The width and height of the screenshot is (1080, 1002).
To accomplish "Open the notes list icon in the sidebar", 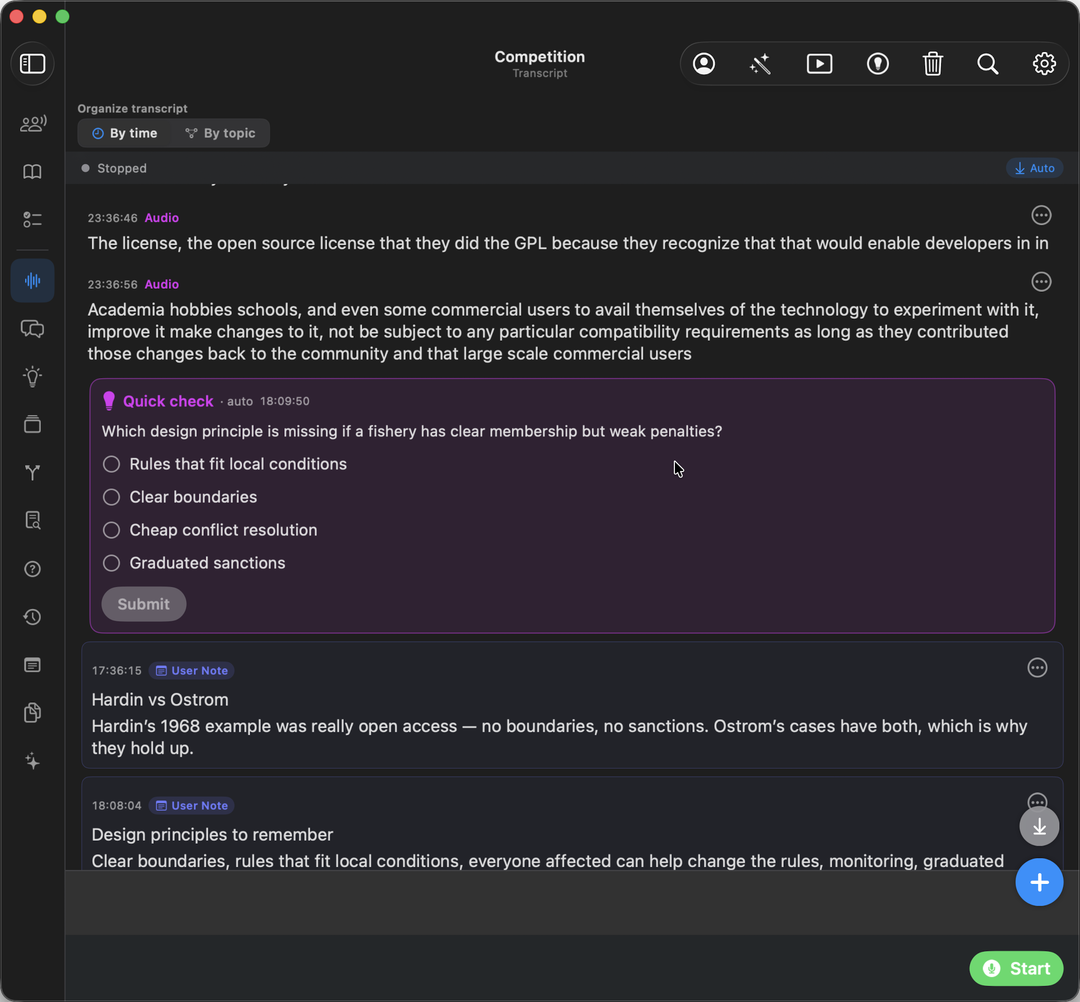I will (x=32, y=665).
